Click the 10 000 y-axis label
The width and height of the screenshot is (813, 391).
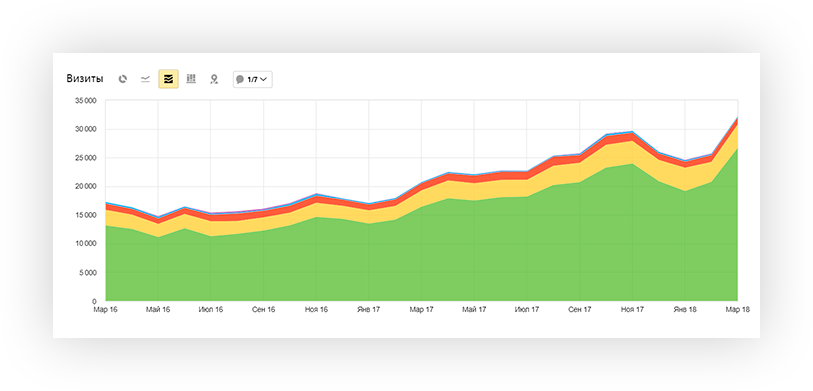pos(86,244)
